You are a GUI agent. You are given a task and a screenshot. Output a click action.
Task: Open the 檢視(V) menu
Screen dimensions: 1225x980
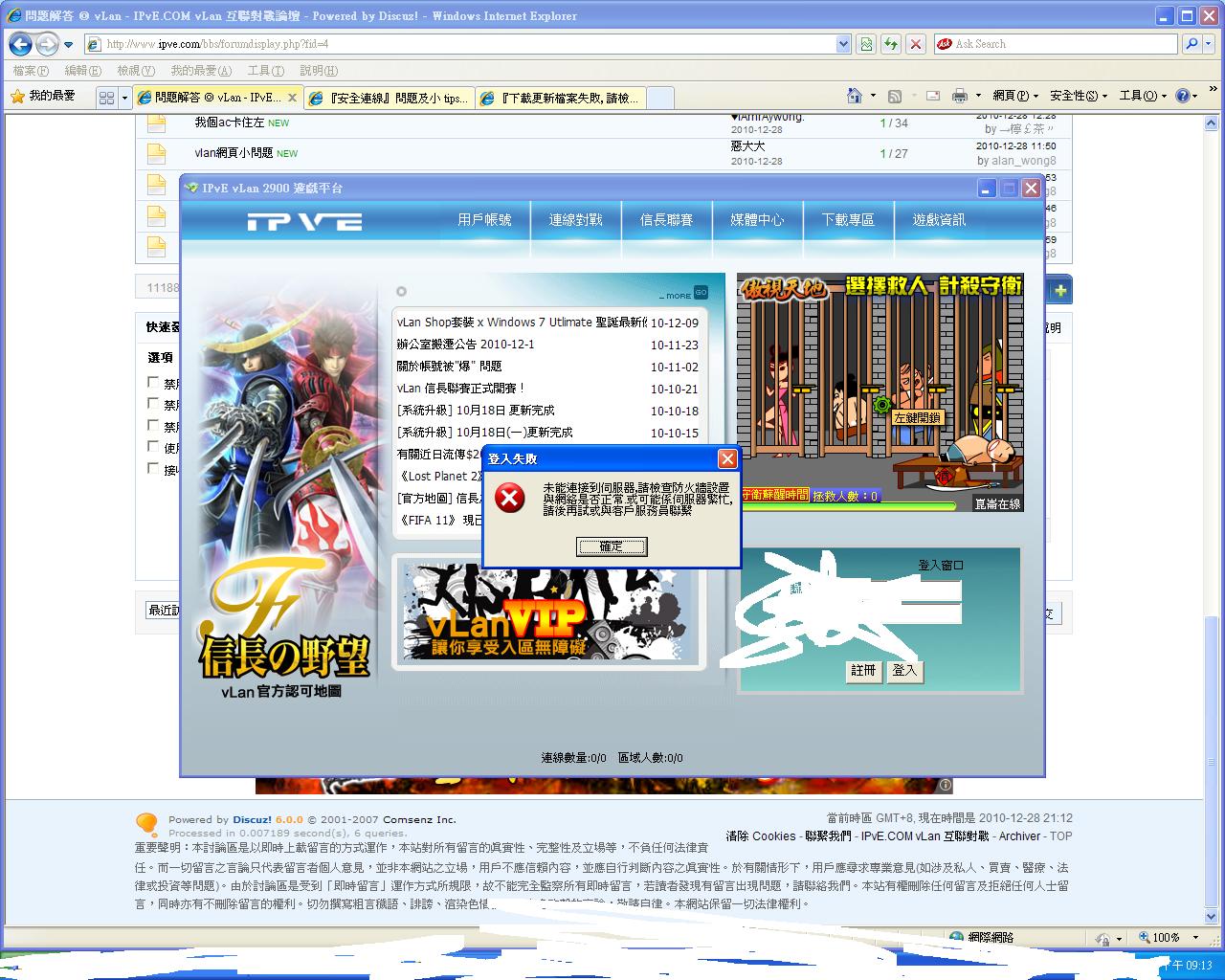click(x=136, y=71)
